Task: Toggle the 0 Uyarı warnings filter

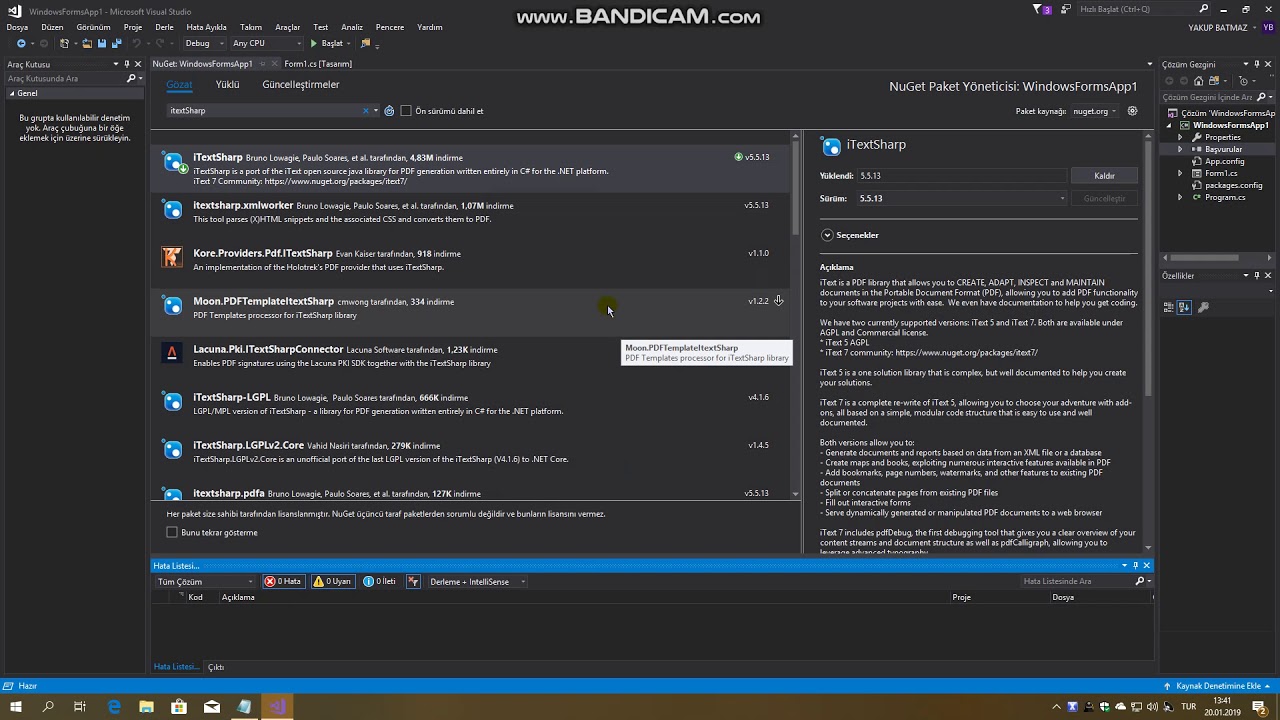Action: [x=332, y=581]
